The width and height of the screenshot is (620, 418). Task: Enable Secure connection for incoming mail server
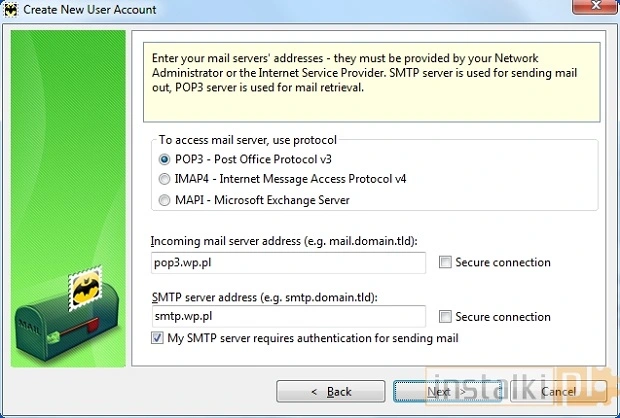[445, 263]
